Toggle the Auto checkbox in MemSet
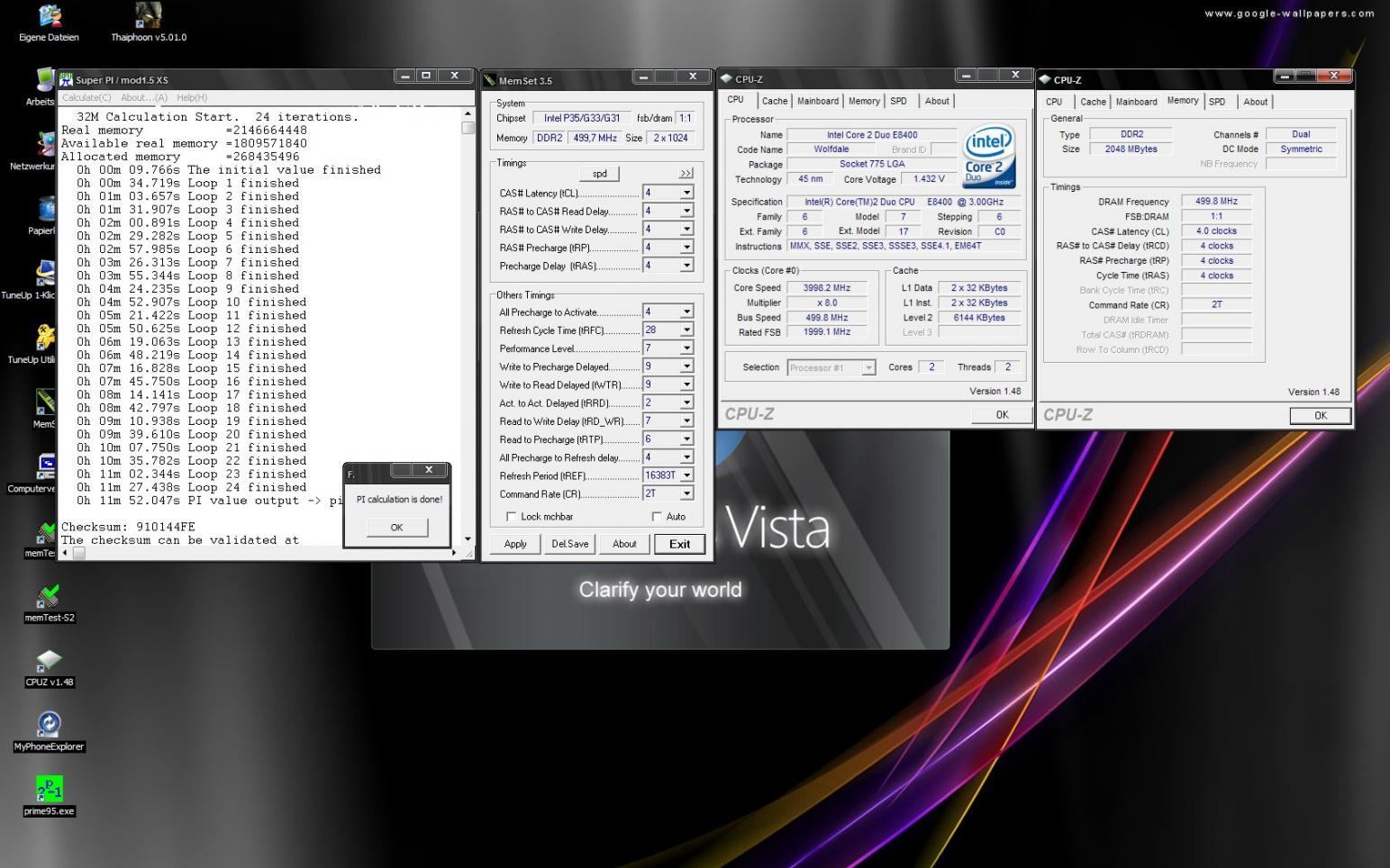This screenshot has height=868, width=1390. click(x=656, y=517)
